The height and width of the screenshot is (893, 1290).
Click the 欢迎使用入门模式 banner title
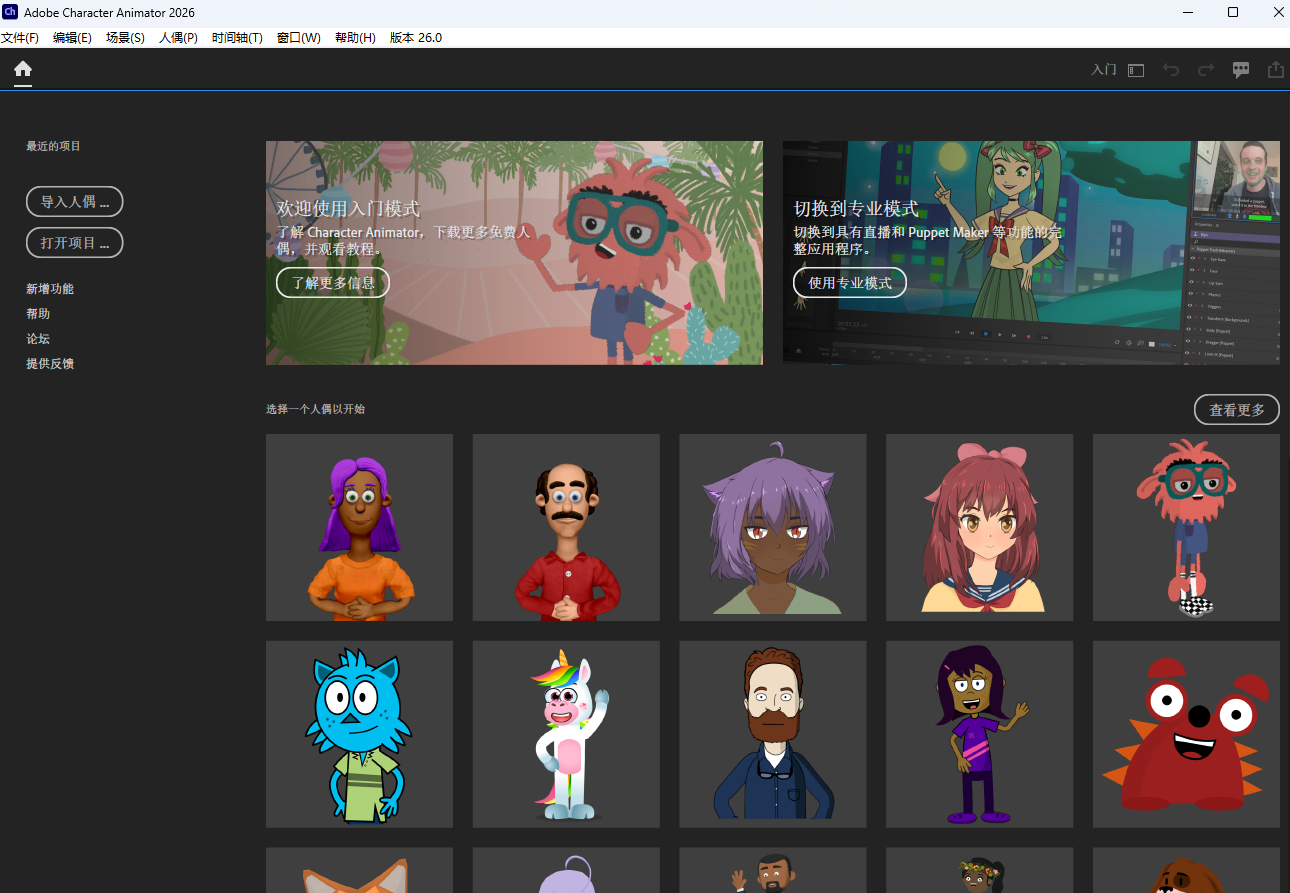[348, 209]
